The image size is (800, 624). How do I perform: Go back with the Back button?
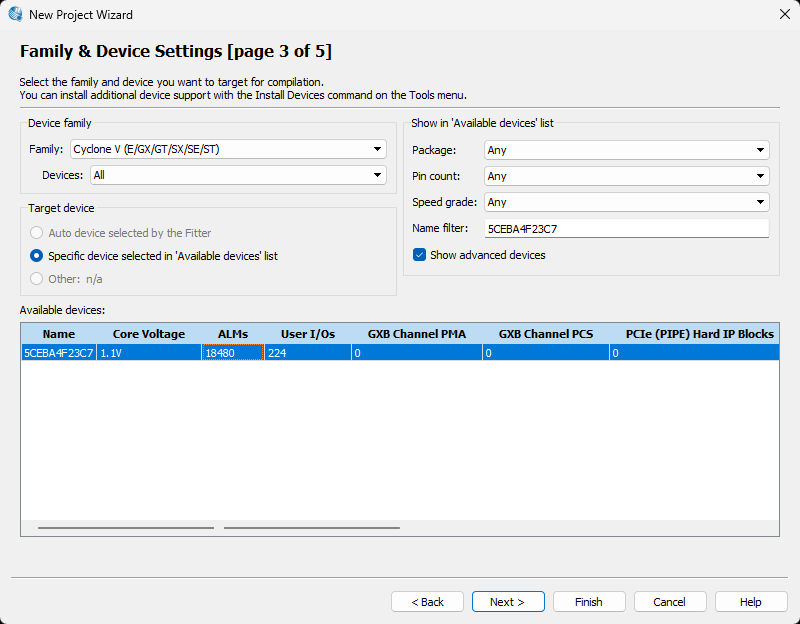pyautogui.click(x=427, y=602)
